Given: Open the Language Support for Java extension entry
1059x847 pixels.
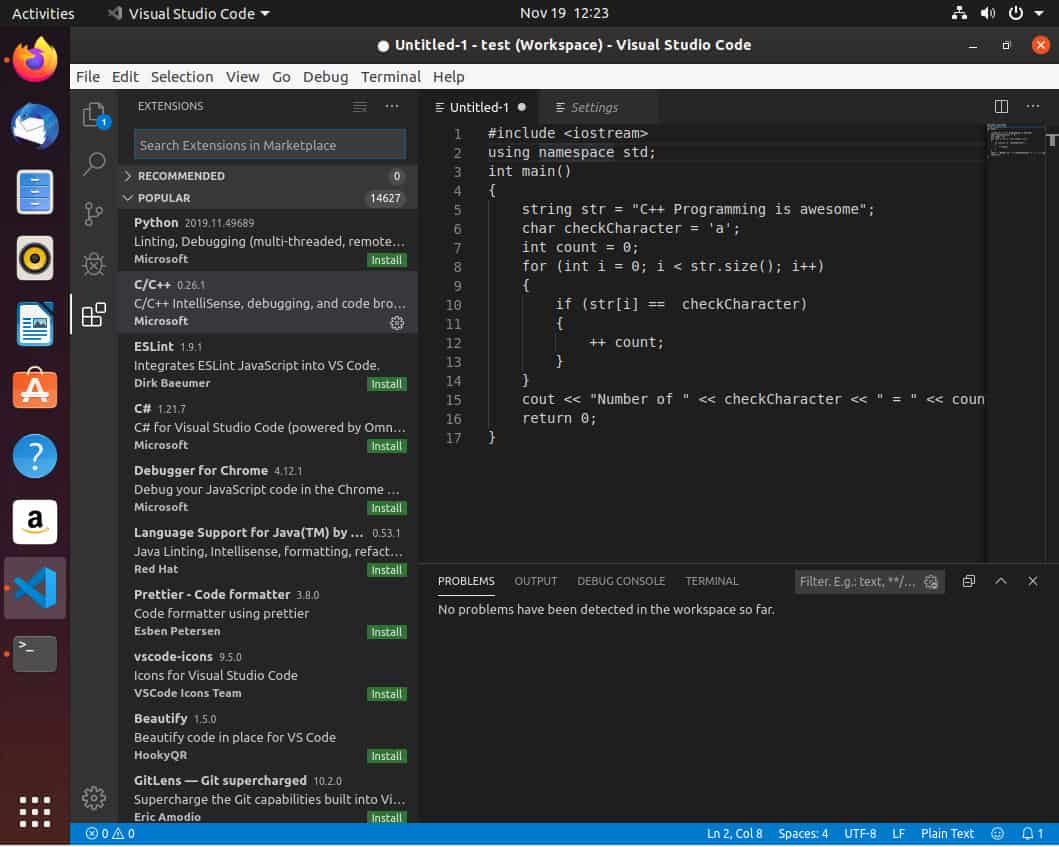Looking at the screenshot, I should click(268, 550).
